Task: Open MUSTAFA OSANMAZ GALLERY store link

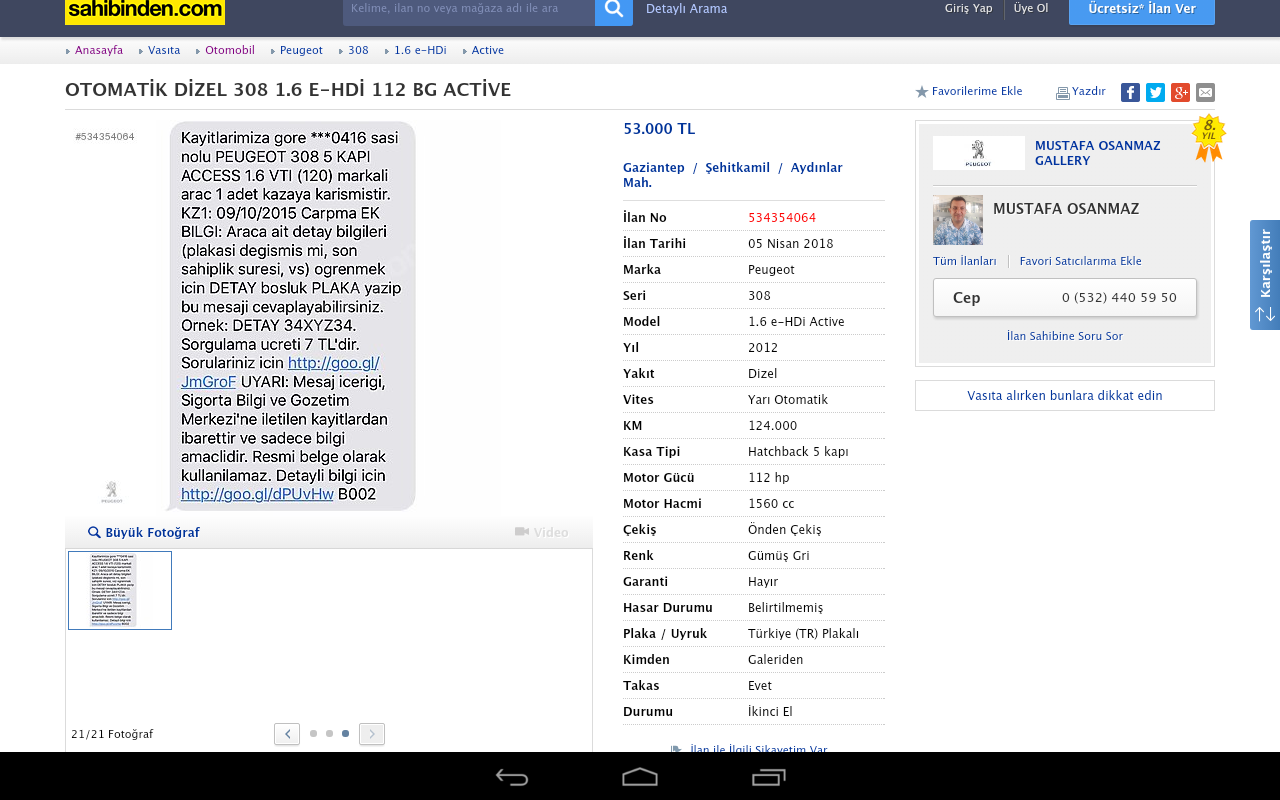Action: (1098, 153)
